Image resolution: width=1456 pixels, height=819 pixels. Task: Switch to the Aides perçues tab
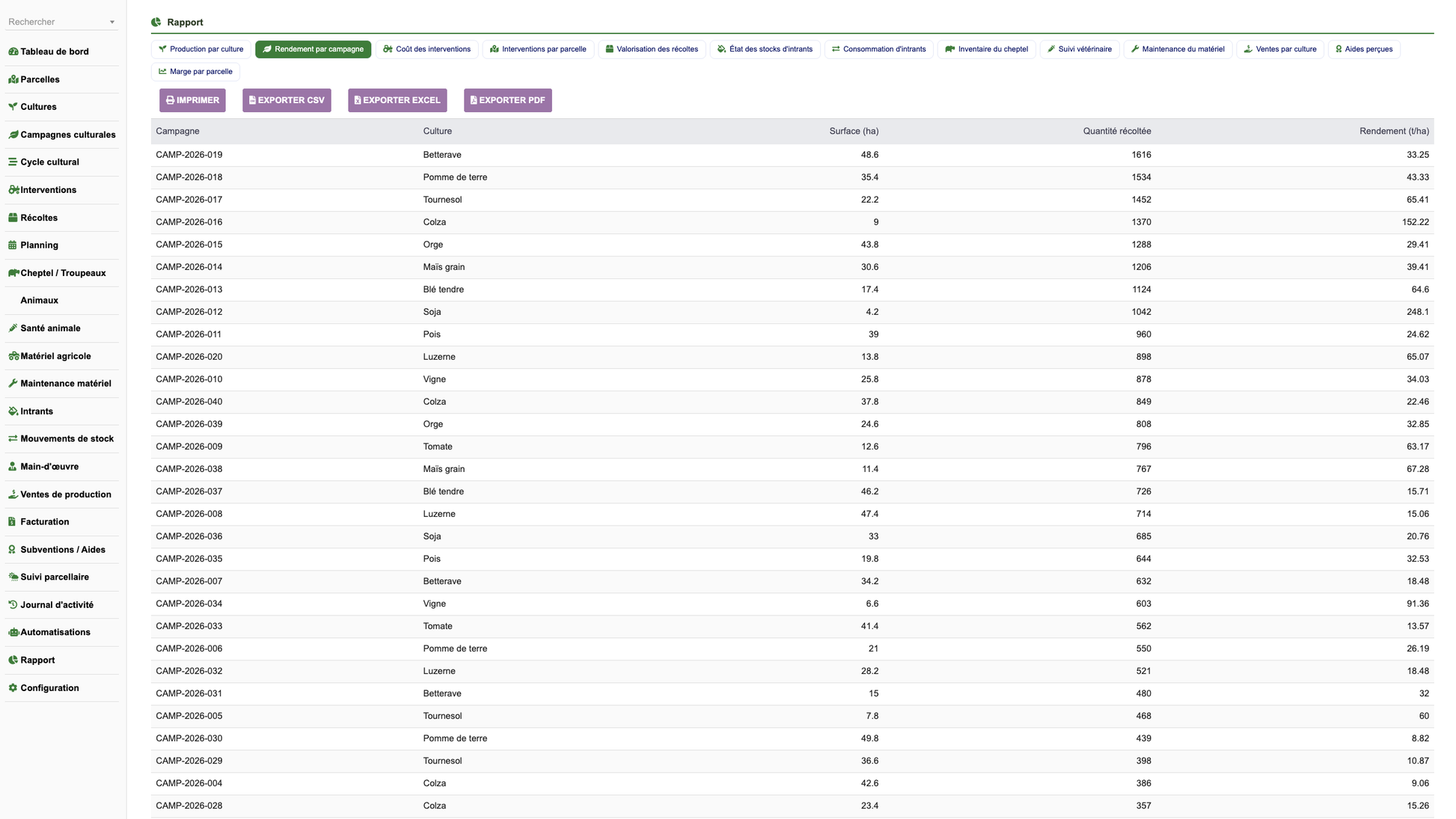pyautogui.click(x=1364, y=49)
